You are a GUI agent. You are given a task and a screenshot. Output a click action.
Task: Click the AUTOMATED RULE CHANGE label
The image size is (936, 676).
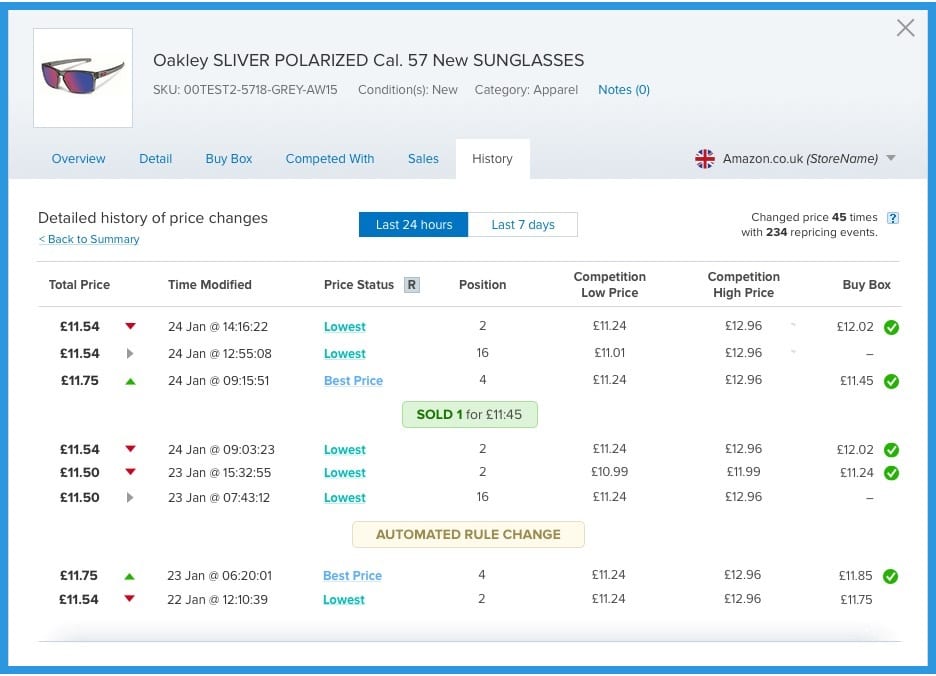coord(468,535)
